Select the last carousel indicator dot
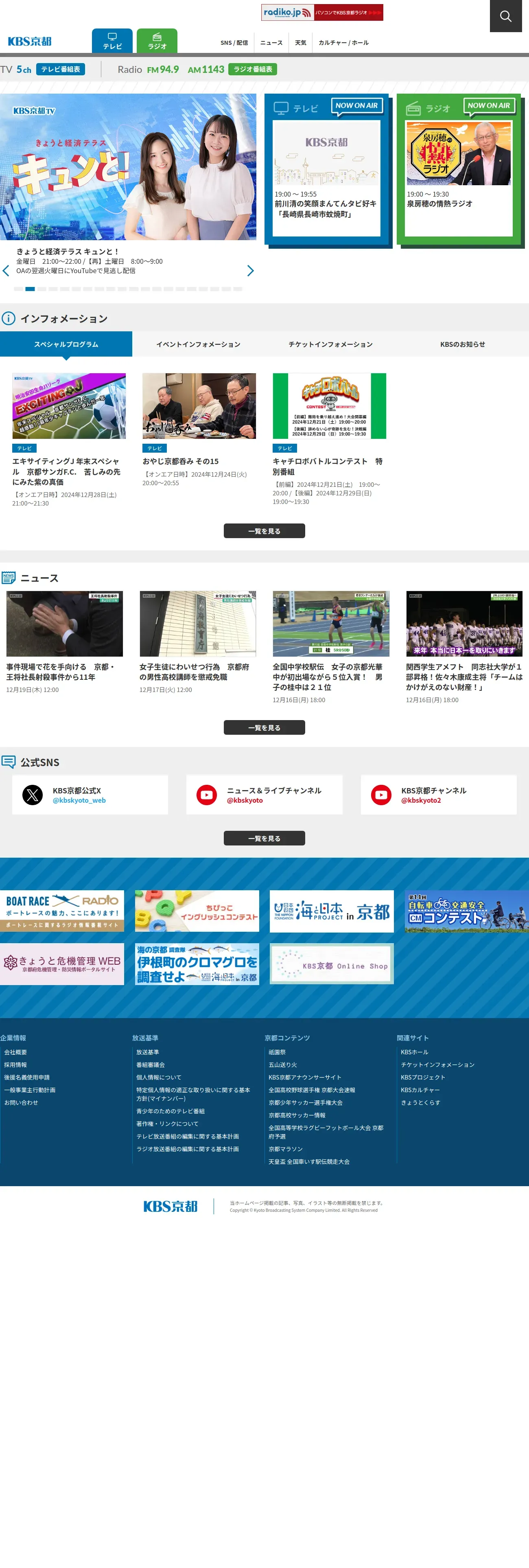This screenshot has height=1568, width=529. (x=238, y=289)
